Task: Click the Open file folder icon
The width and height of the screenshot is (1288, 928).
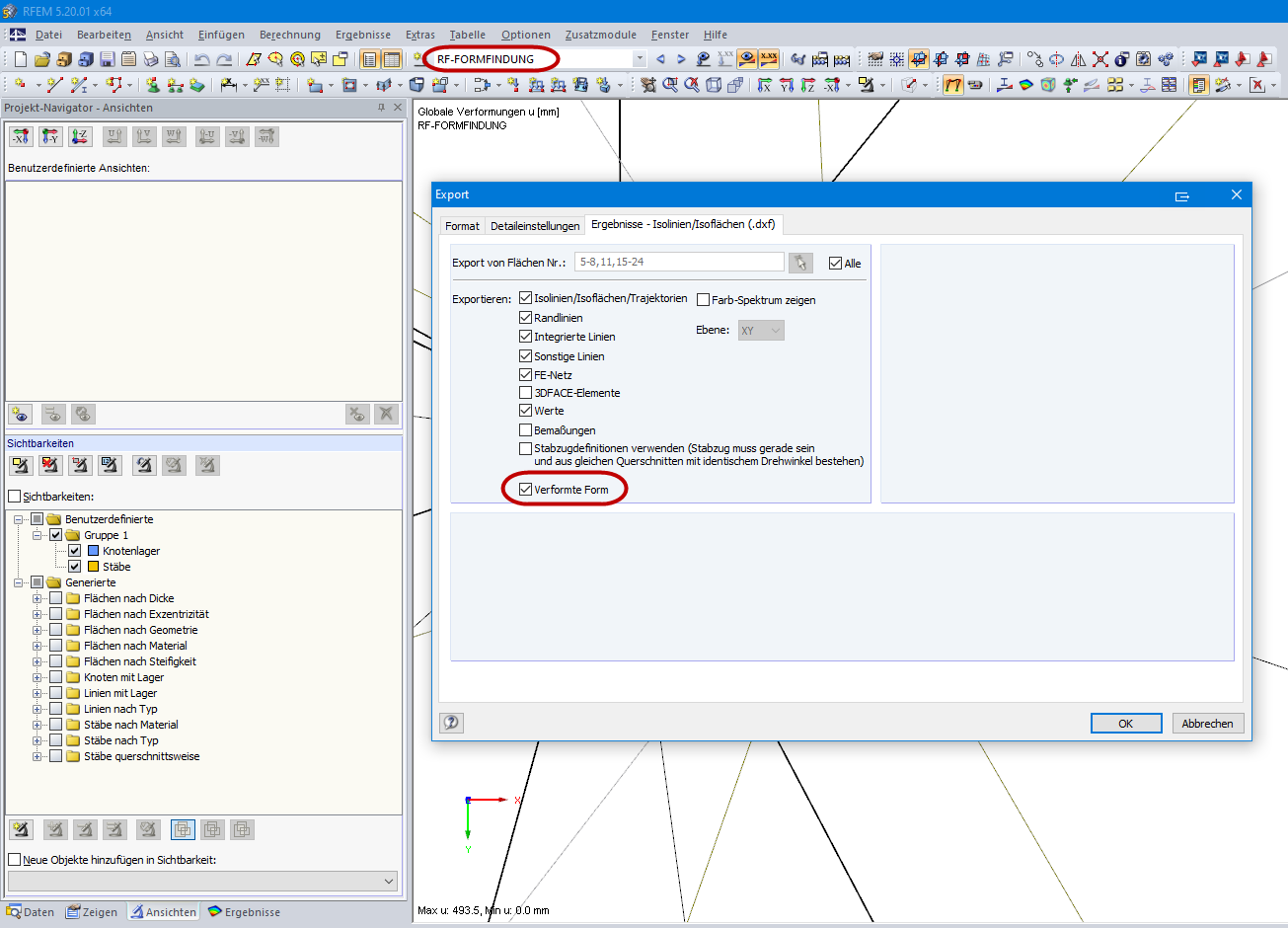Action: click(x=42, y=59)
